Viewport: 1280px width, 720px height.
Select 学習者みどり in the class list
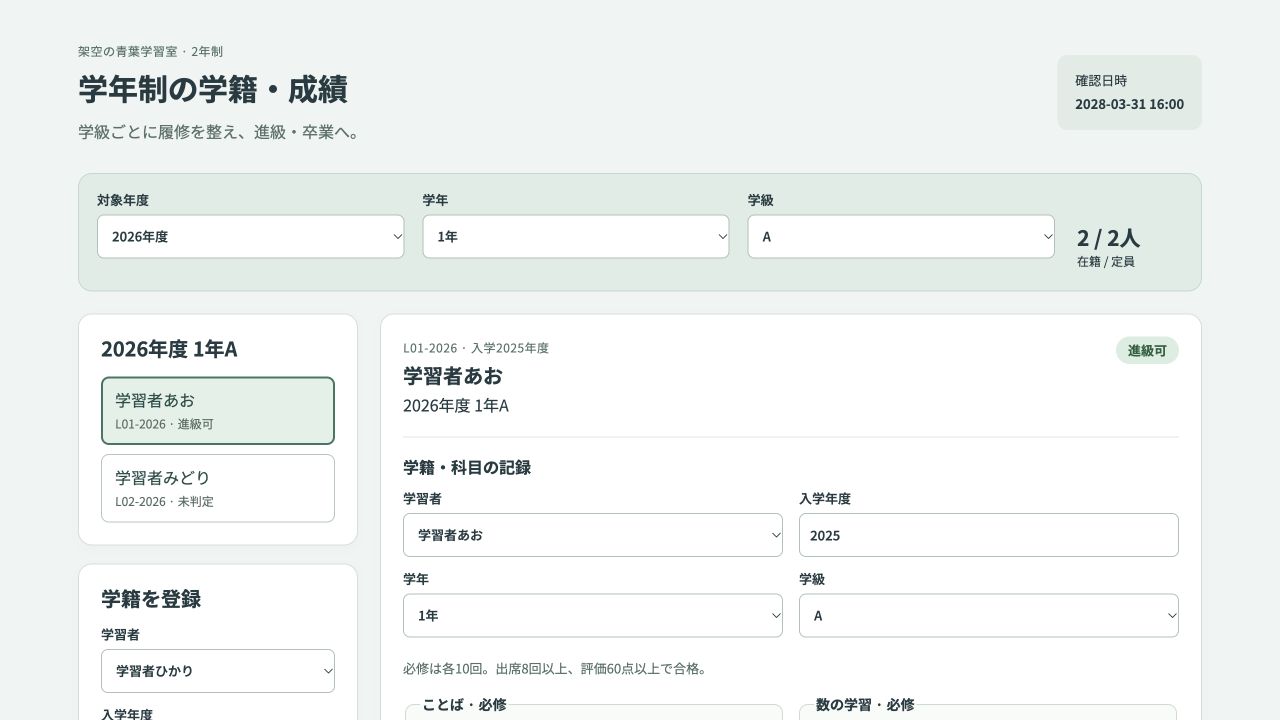[218, 489]
